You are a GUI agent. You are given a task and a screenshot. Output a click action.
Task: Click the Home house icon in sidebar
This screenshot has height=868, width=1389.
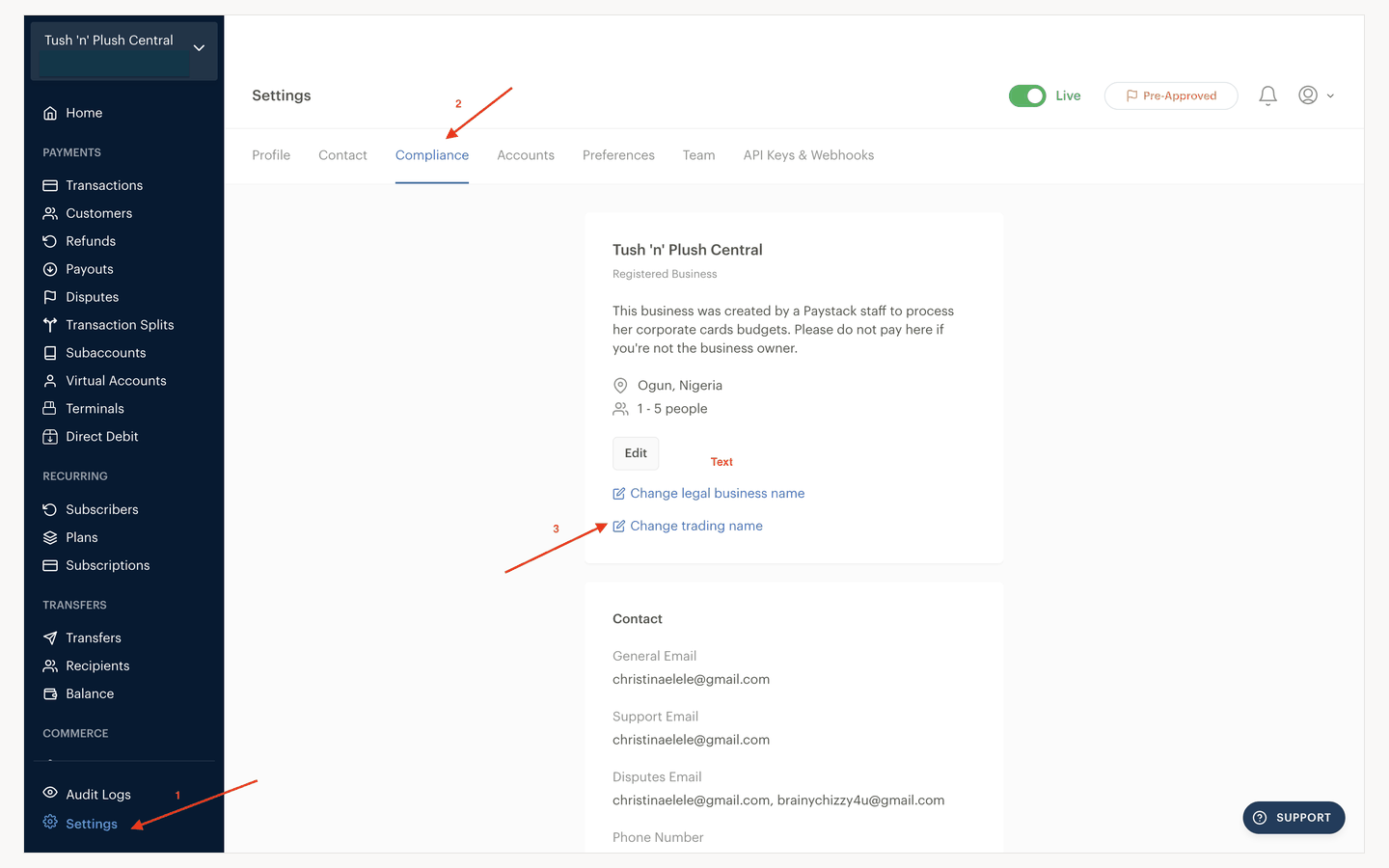[x=50, y=114]
